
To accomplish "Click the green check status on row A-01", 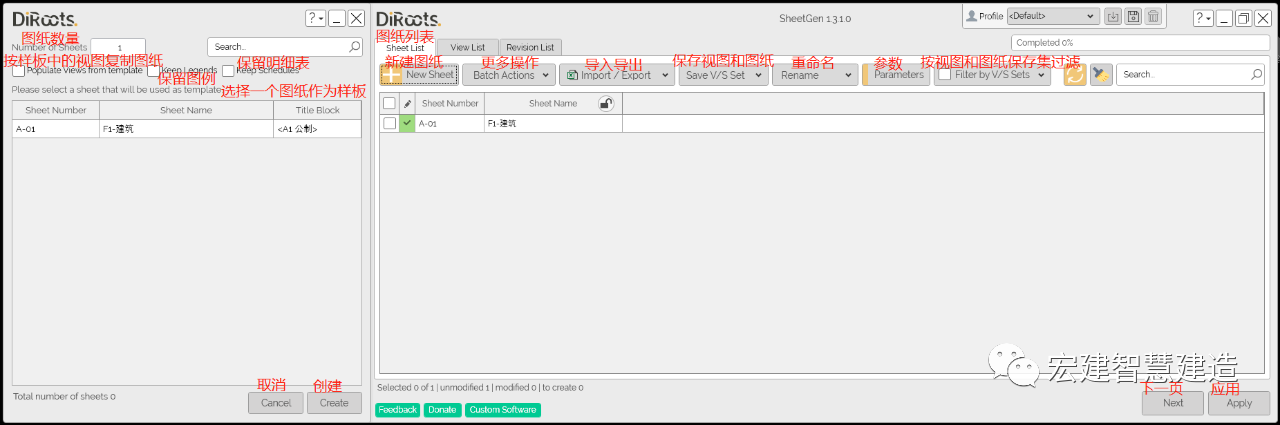I will pos(407,123).
